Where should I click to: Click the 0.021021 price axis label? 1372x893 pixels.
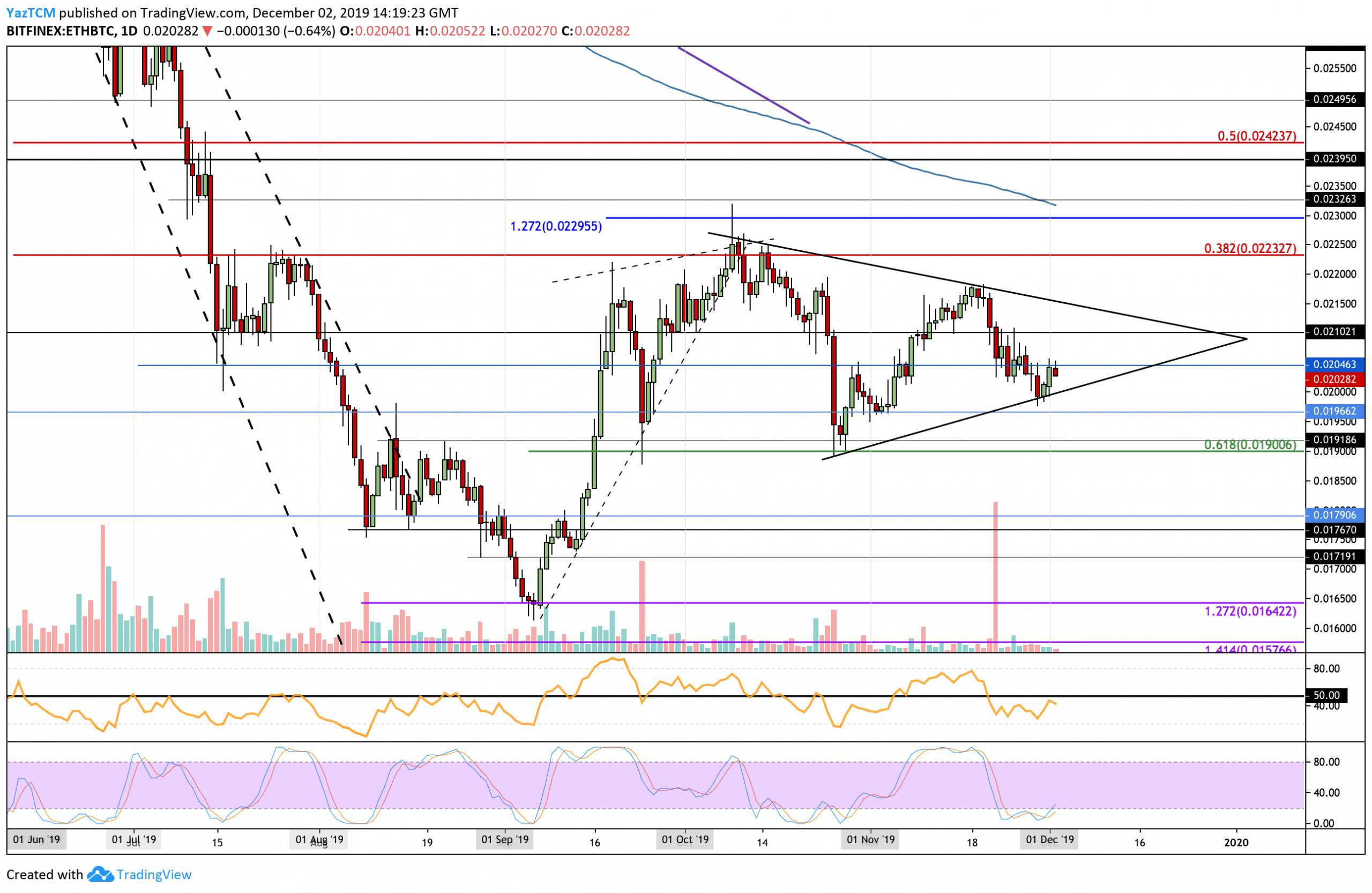(x=1335, y=331)
